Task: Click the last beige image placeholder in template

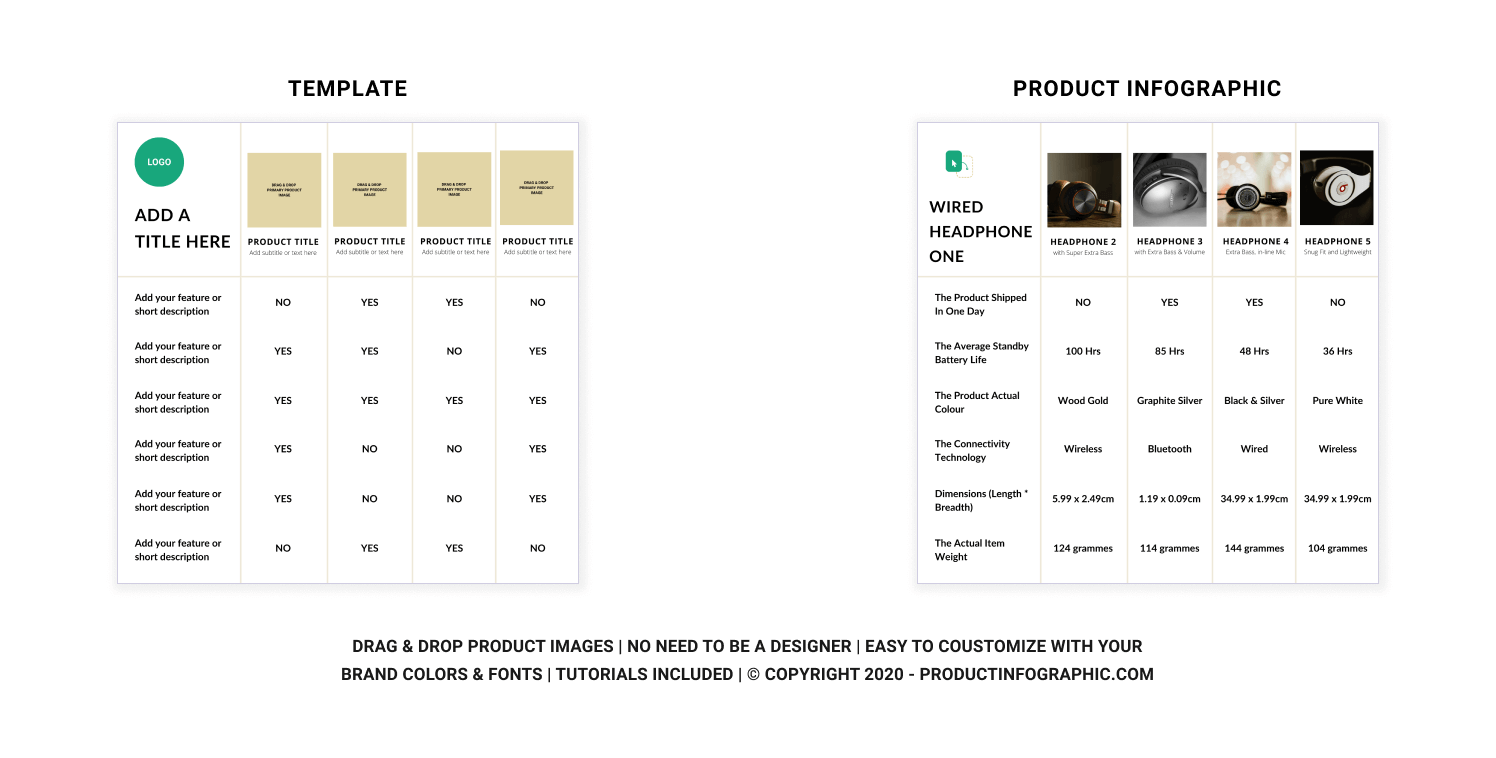Action: (537, 188)
